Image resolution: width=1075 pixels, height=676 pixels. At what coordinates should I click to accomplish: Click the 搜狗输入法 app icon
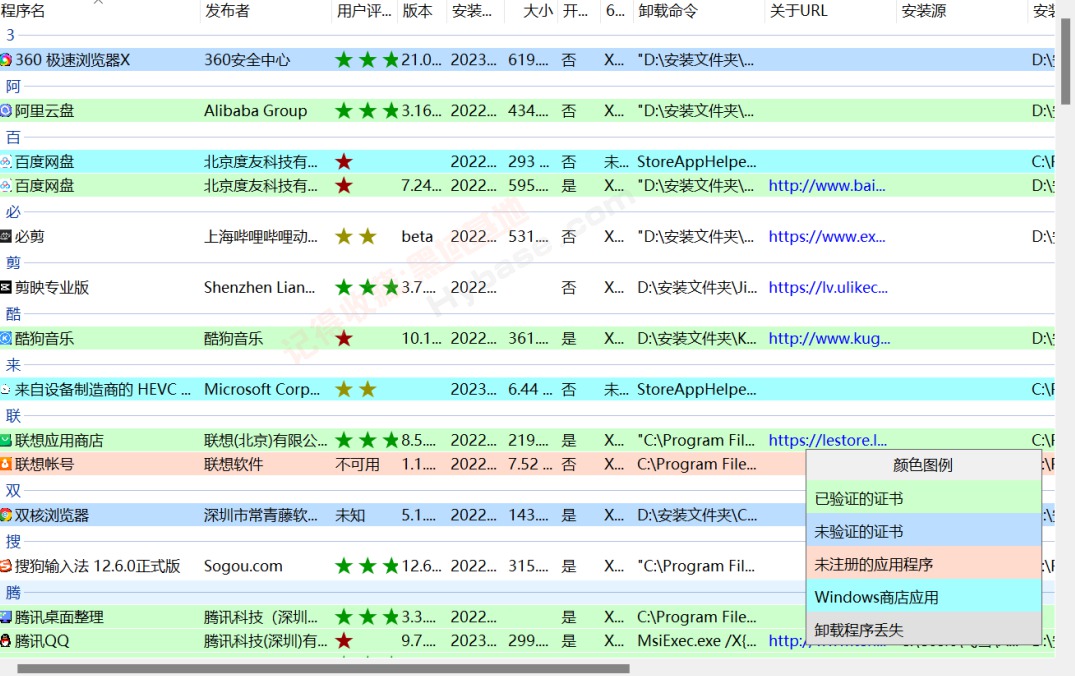[x=5, y=566]
